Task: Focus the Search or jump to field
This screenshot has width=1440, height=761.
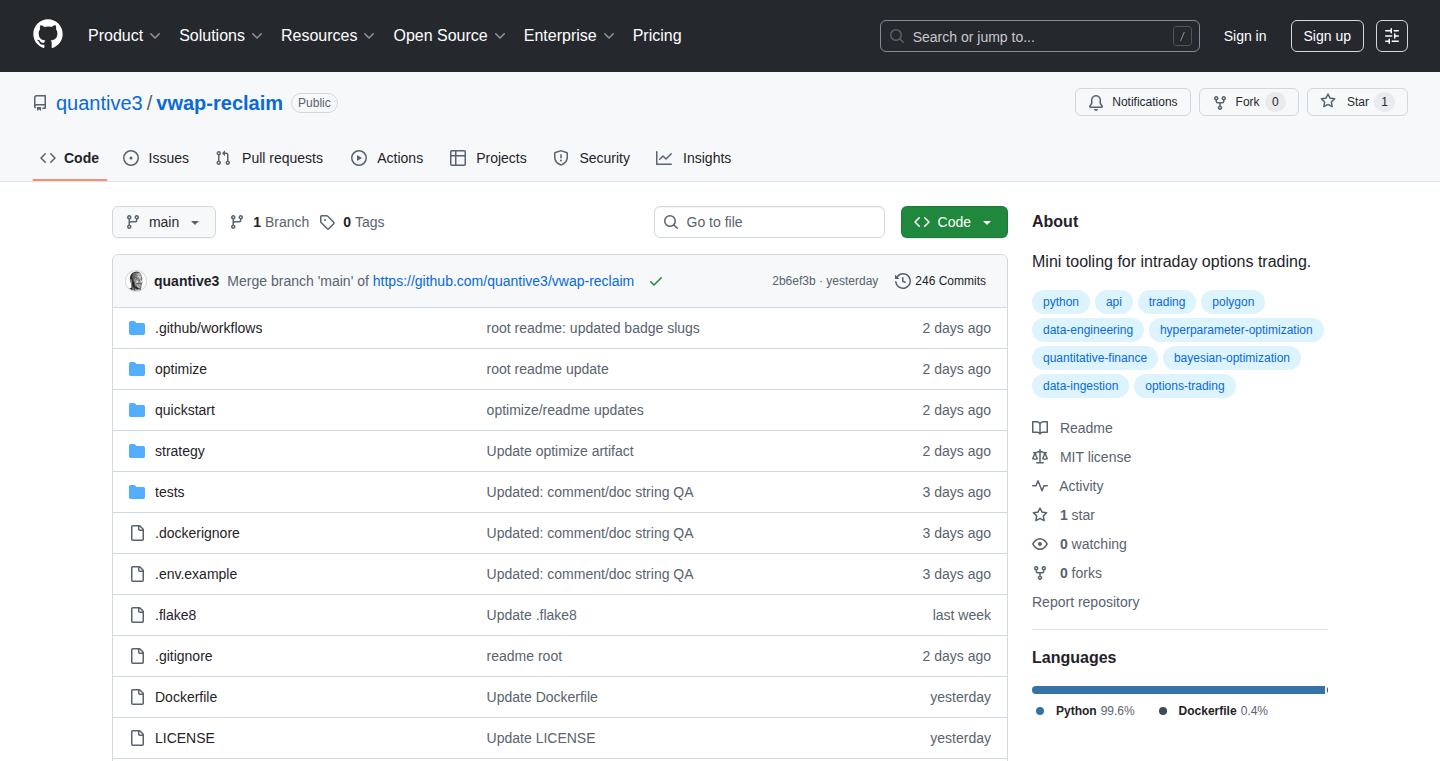Action: tap(1040, 36)
